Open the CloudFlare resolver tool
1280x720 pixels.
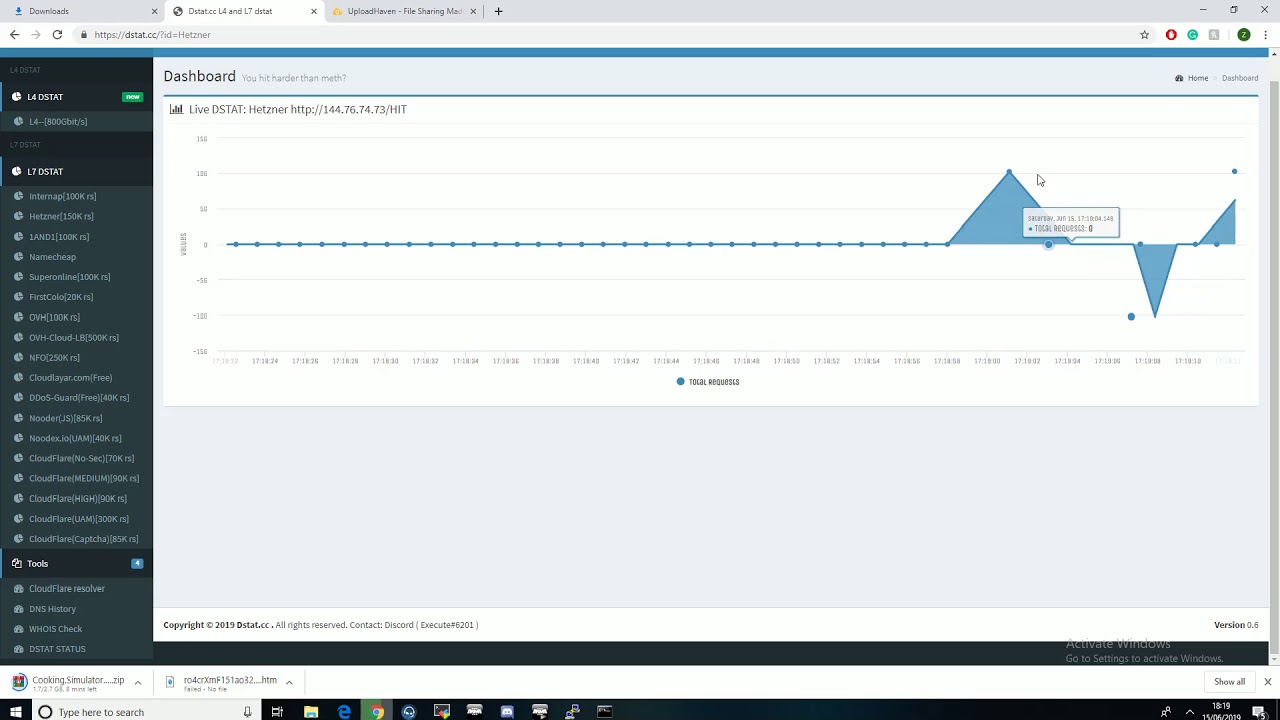click(66, 589)
